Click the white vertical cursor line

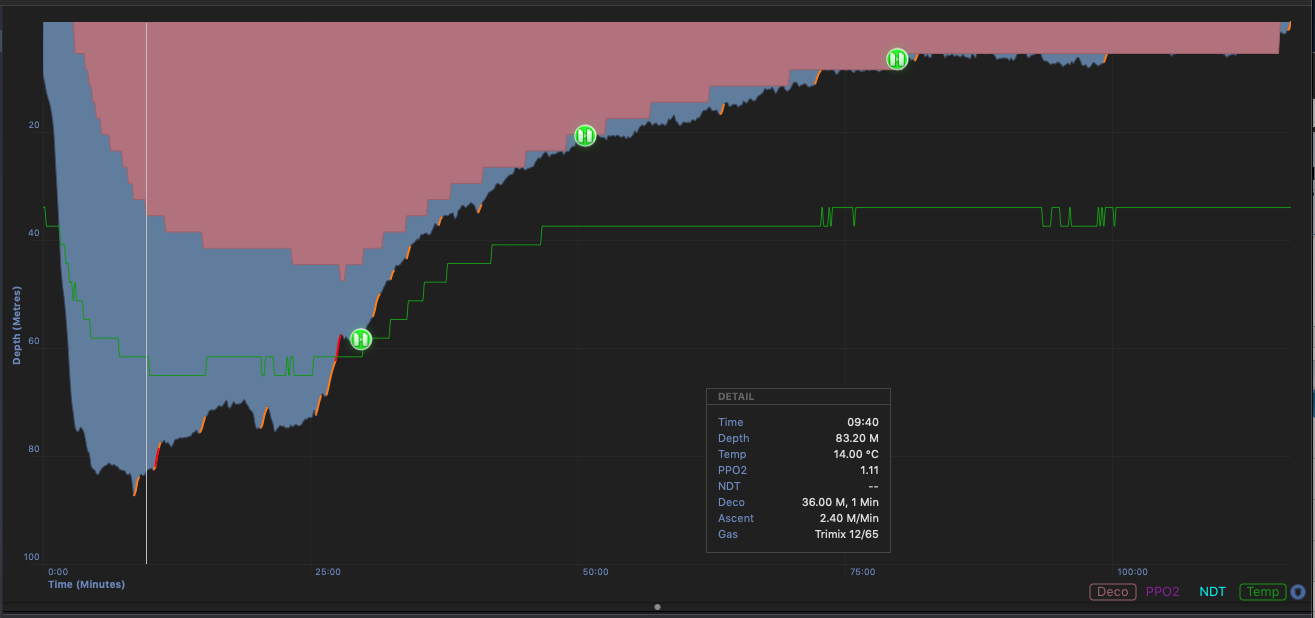click(147, 300)
